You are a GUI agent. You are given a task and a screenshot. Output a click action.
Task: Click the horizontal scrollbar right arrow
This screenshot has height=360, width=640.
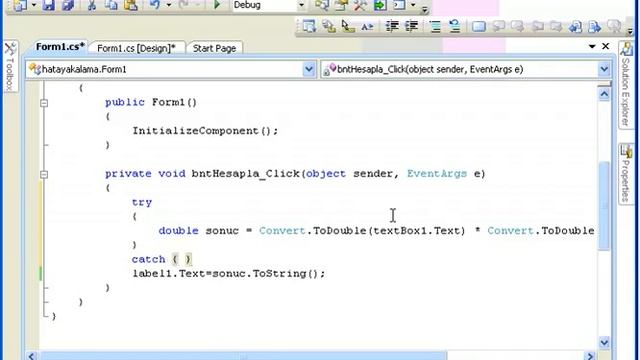[590, 356]
